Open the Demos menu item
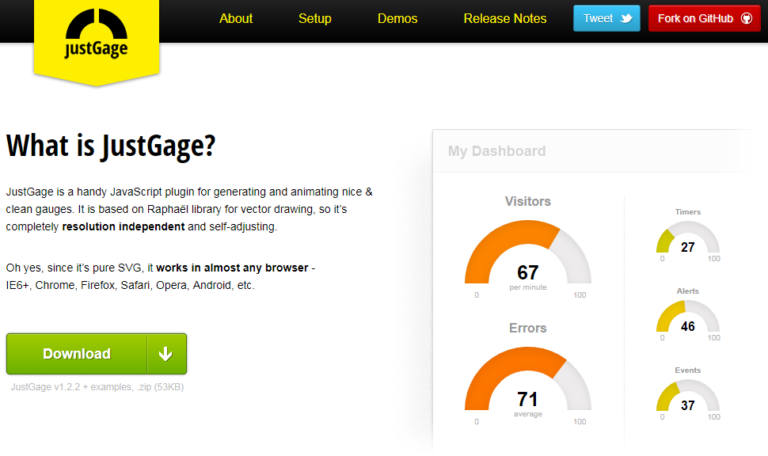This screenshot has height=456, width=768. tap(398, 18)
